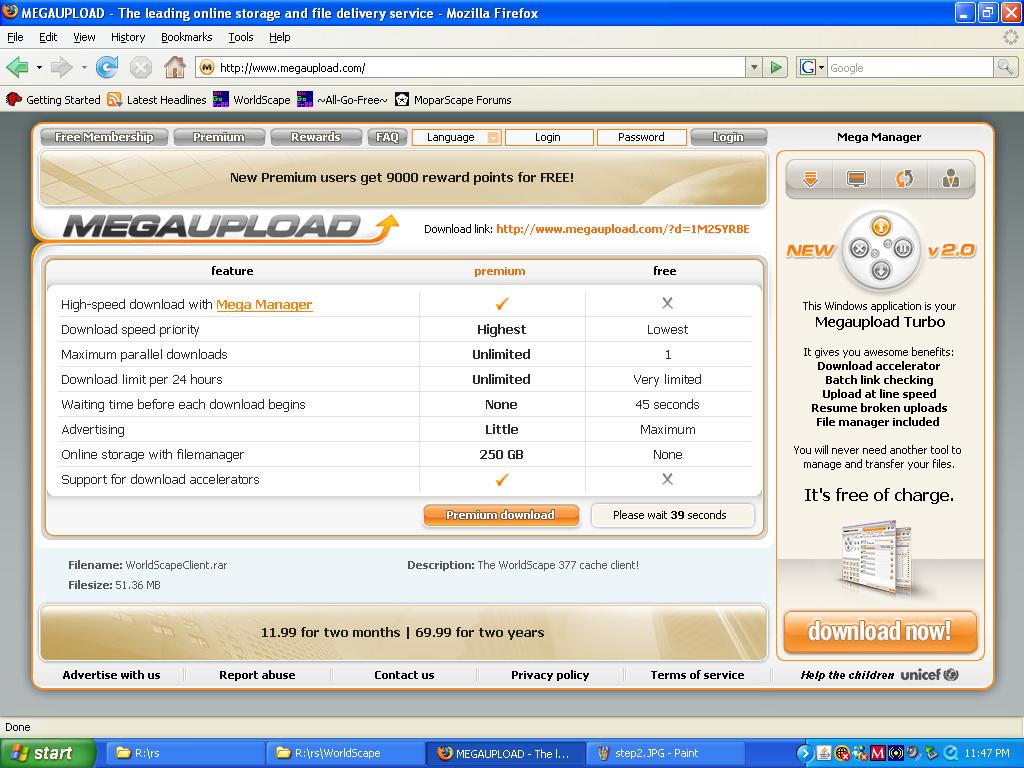Click the '9000 reward points for FREE' banner

click(403, 178)
